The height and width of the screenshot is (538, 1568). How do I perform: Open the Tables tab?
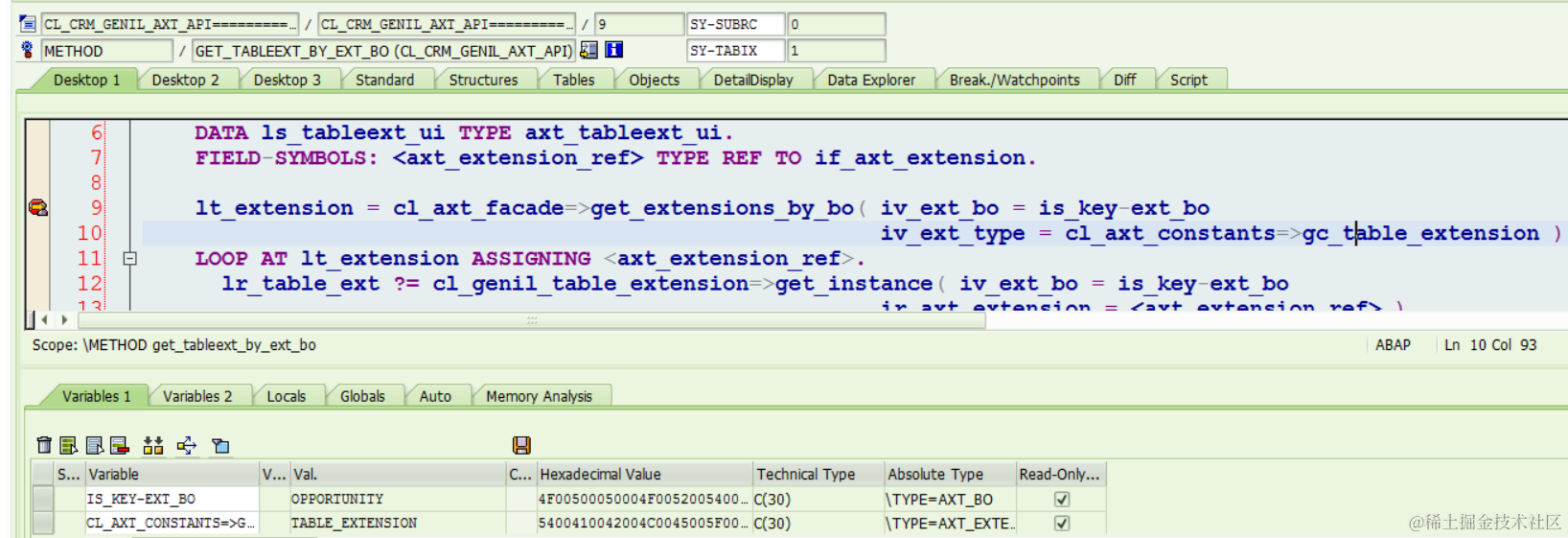tap(573, 80)
